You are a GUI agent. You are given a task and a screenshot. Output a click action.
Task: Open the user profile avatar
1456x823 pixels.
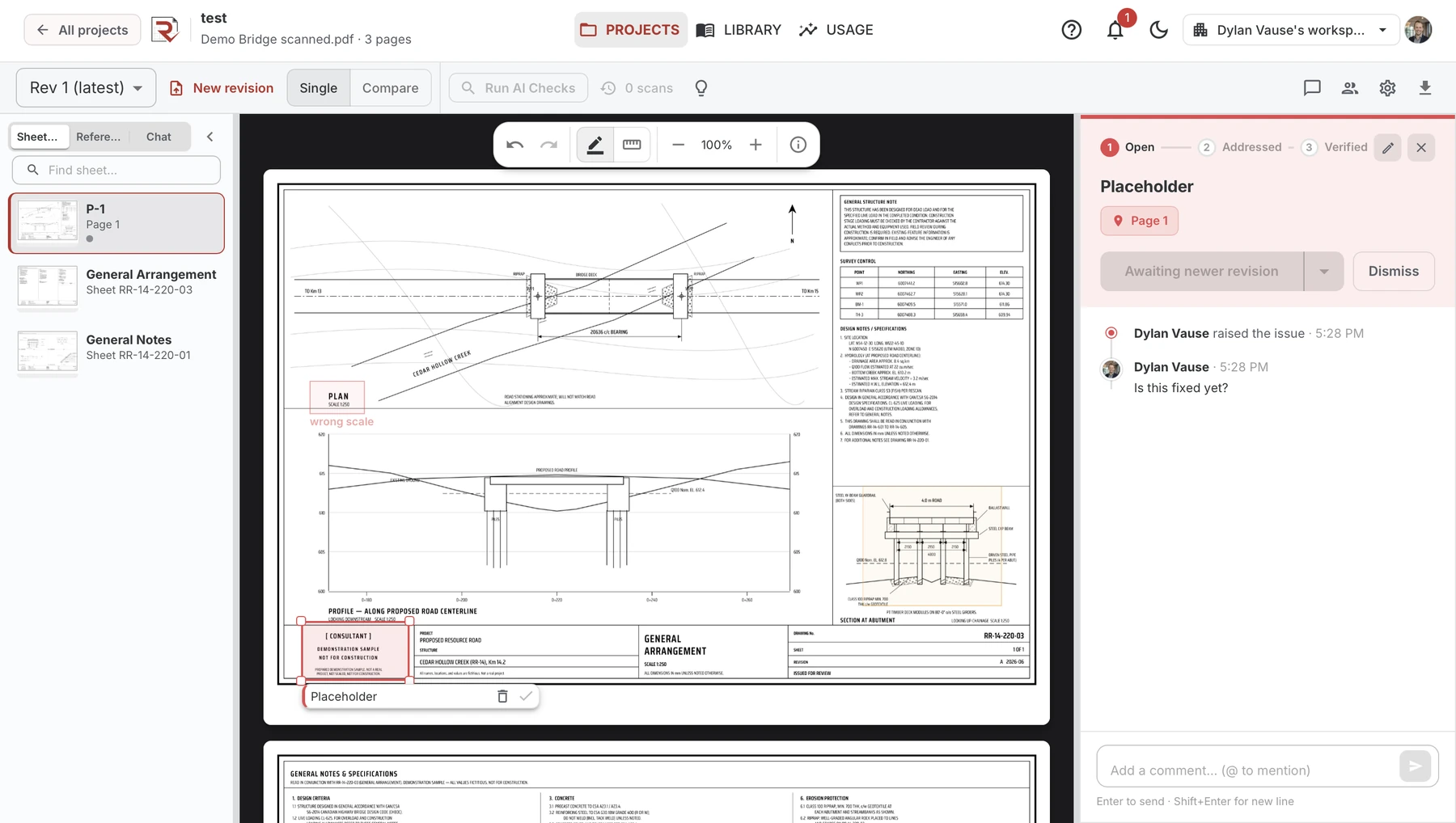click(1419, 30)
